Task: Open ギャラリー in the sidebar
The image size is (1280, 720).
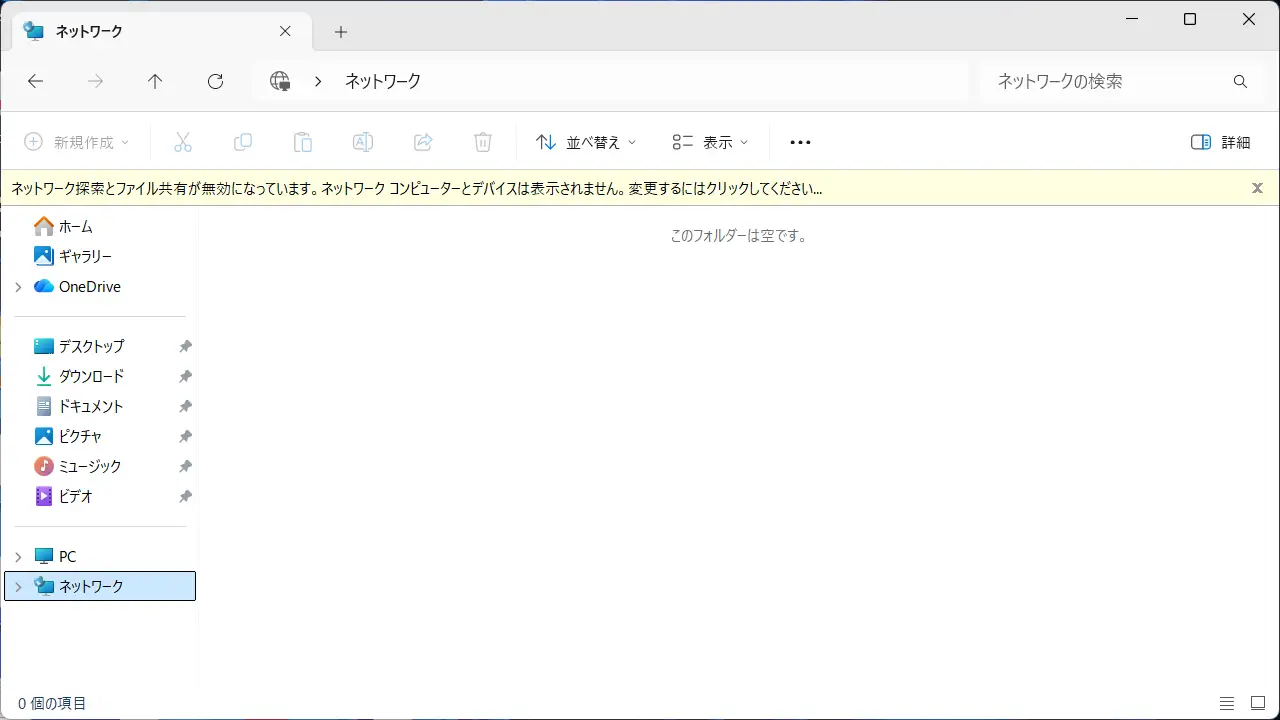Action: 73,256
